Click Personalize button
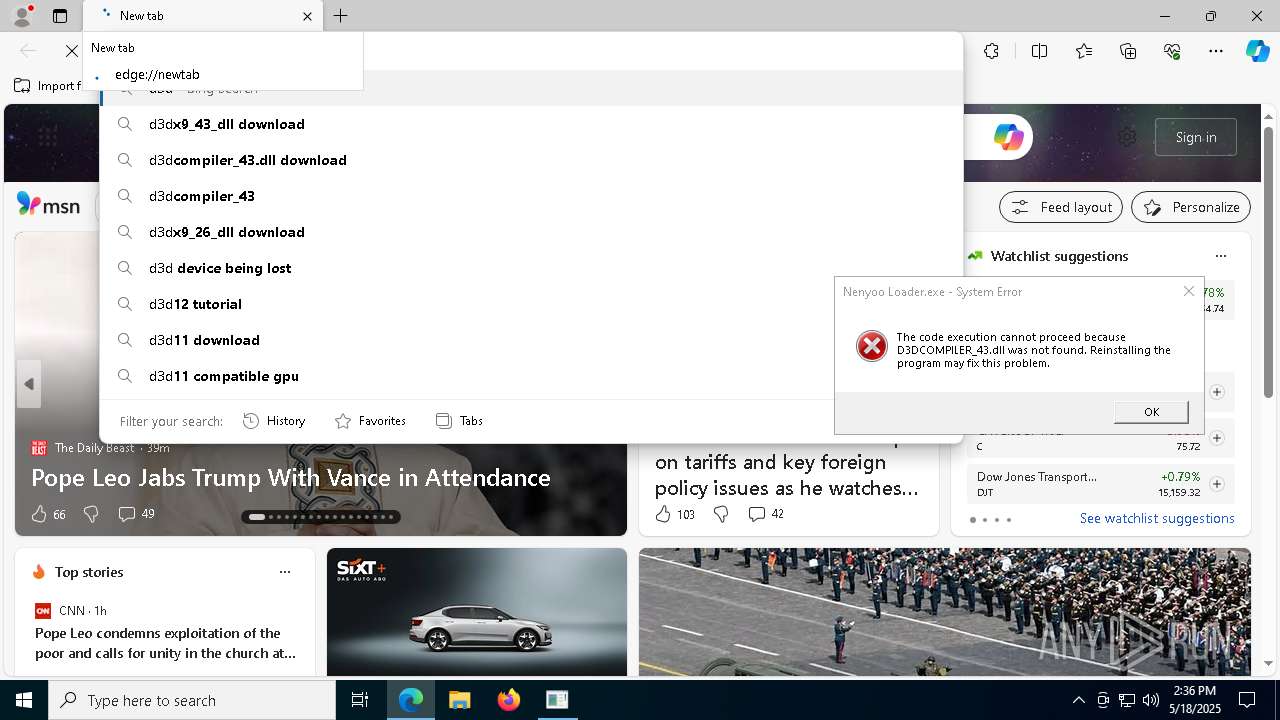This screenshot has height=720, width=1280. click(x=1191, y=207)
